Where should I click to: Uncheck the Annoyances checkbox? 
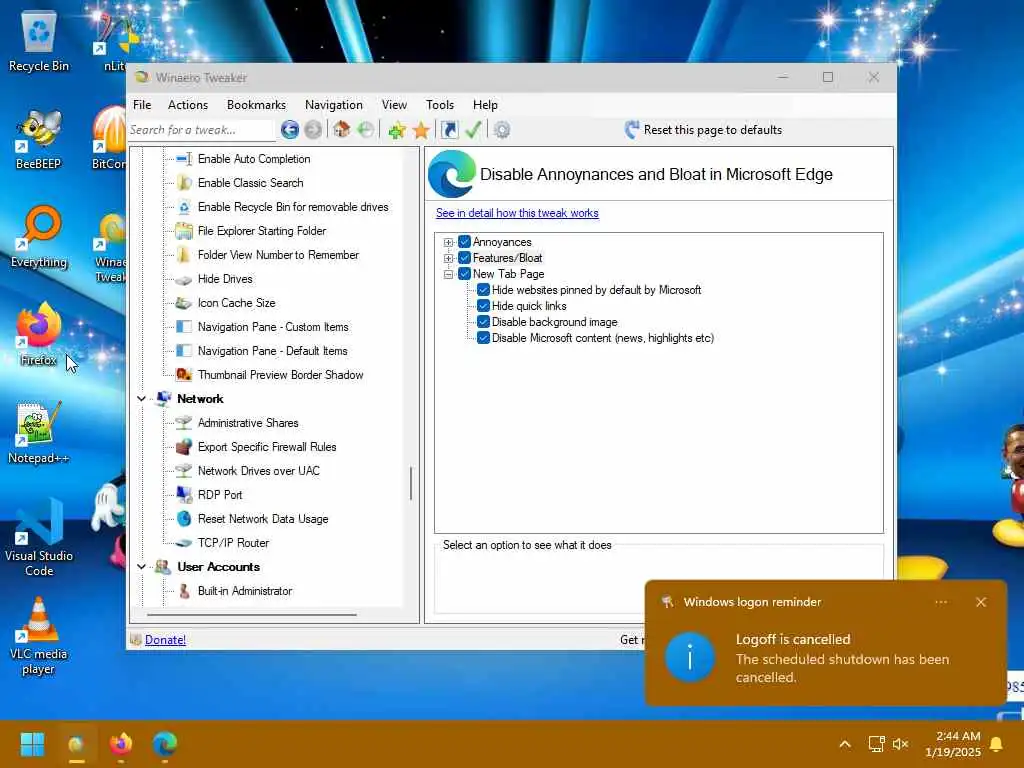(x=464, y=242)
